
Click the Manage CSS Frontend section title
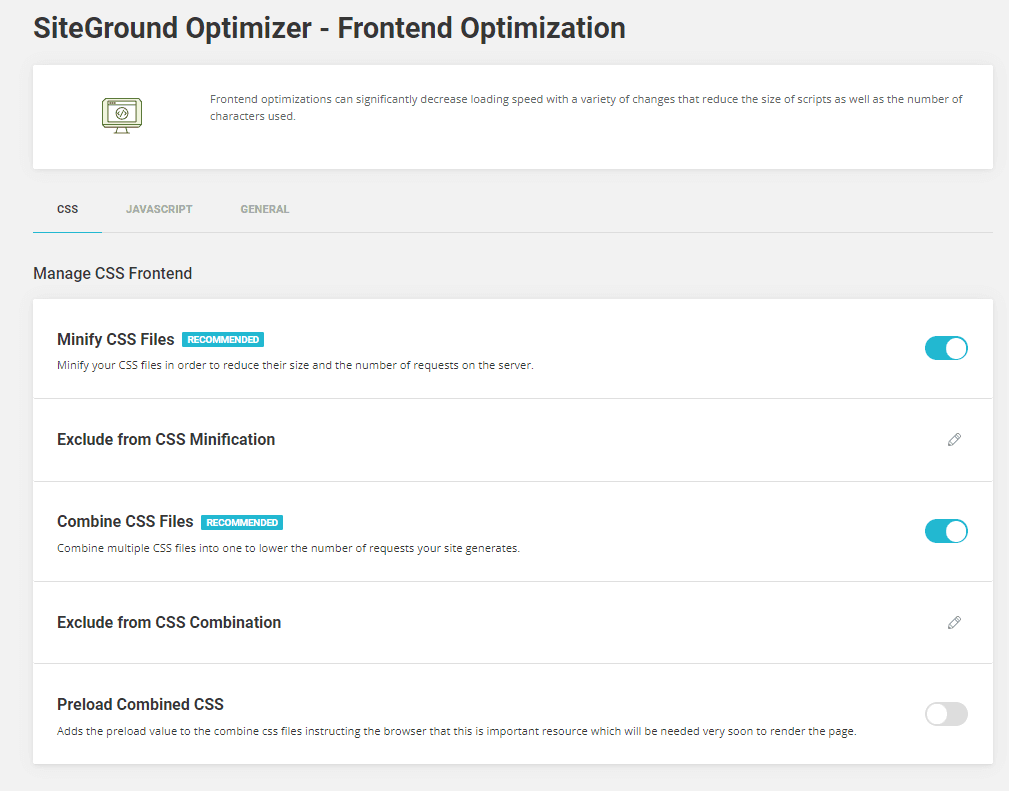click(112, 273)
